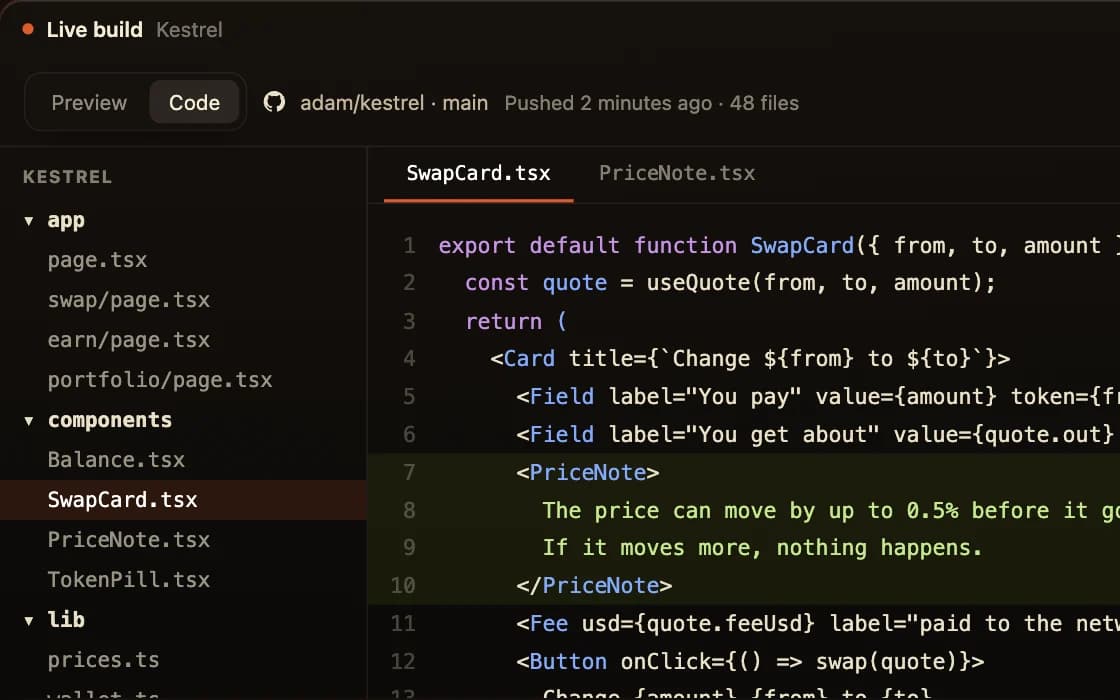Switch to the Preview view

[89, 103]
